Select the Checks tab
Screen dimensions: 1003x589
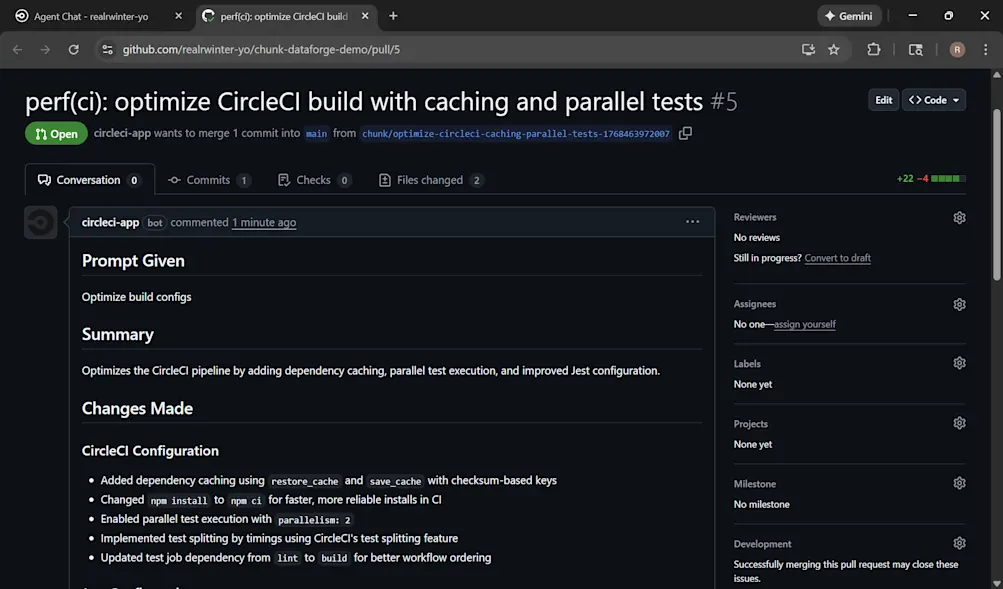(x=314, y=180)
